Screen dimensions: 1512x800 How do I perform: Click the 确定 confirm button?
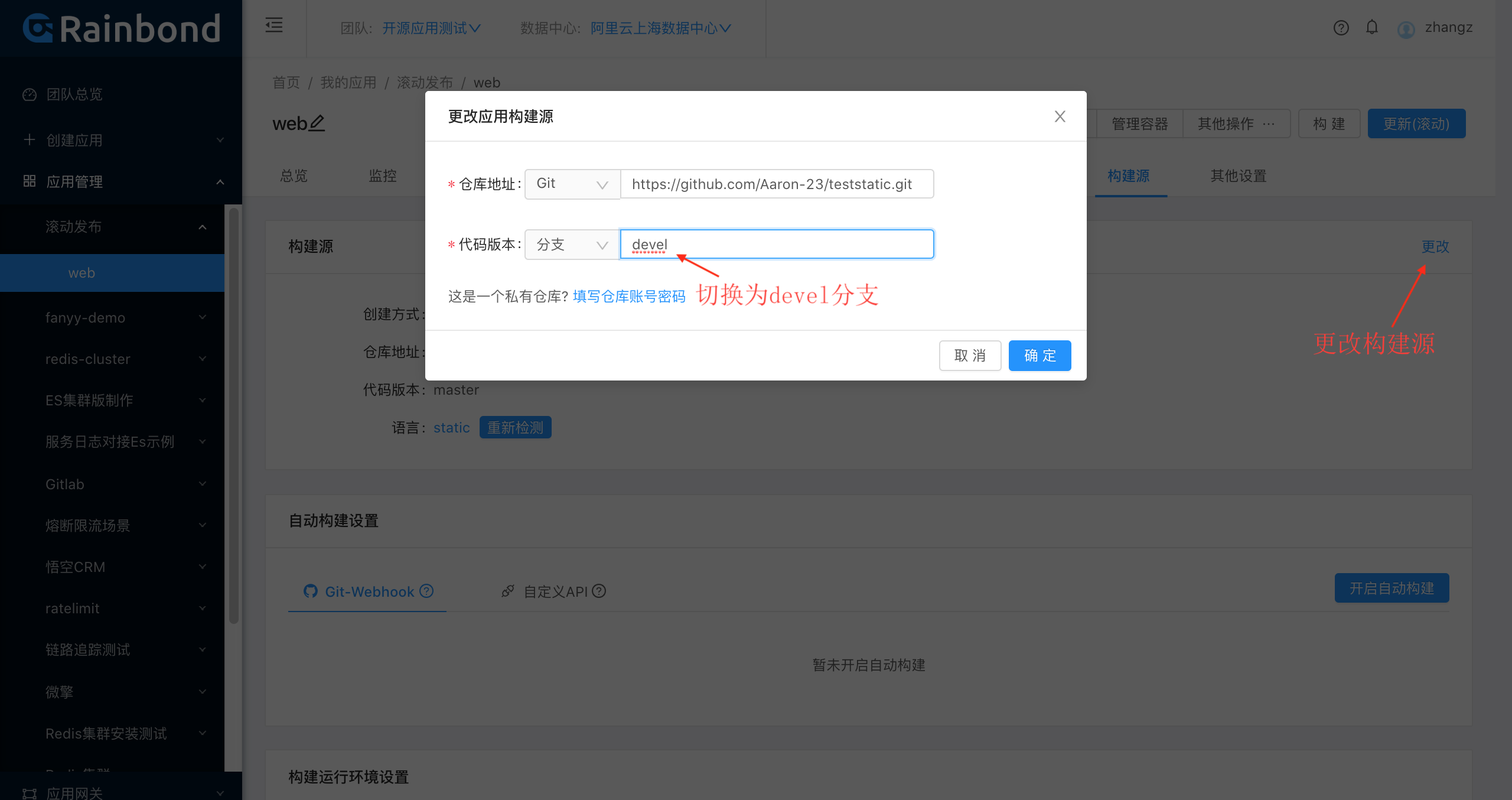[1040, 356]
